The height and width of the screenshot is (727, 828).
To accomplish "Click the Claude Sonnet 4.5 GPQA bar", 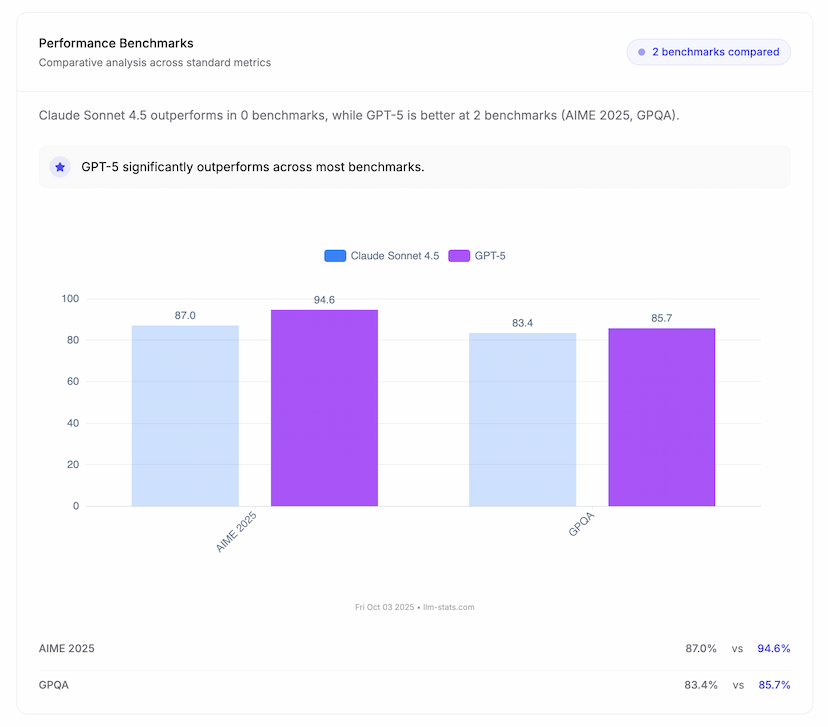I will pyautogui.click(x=522, y=419).
